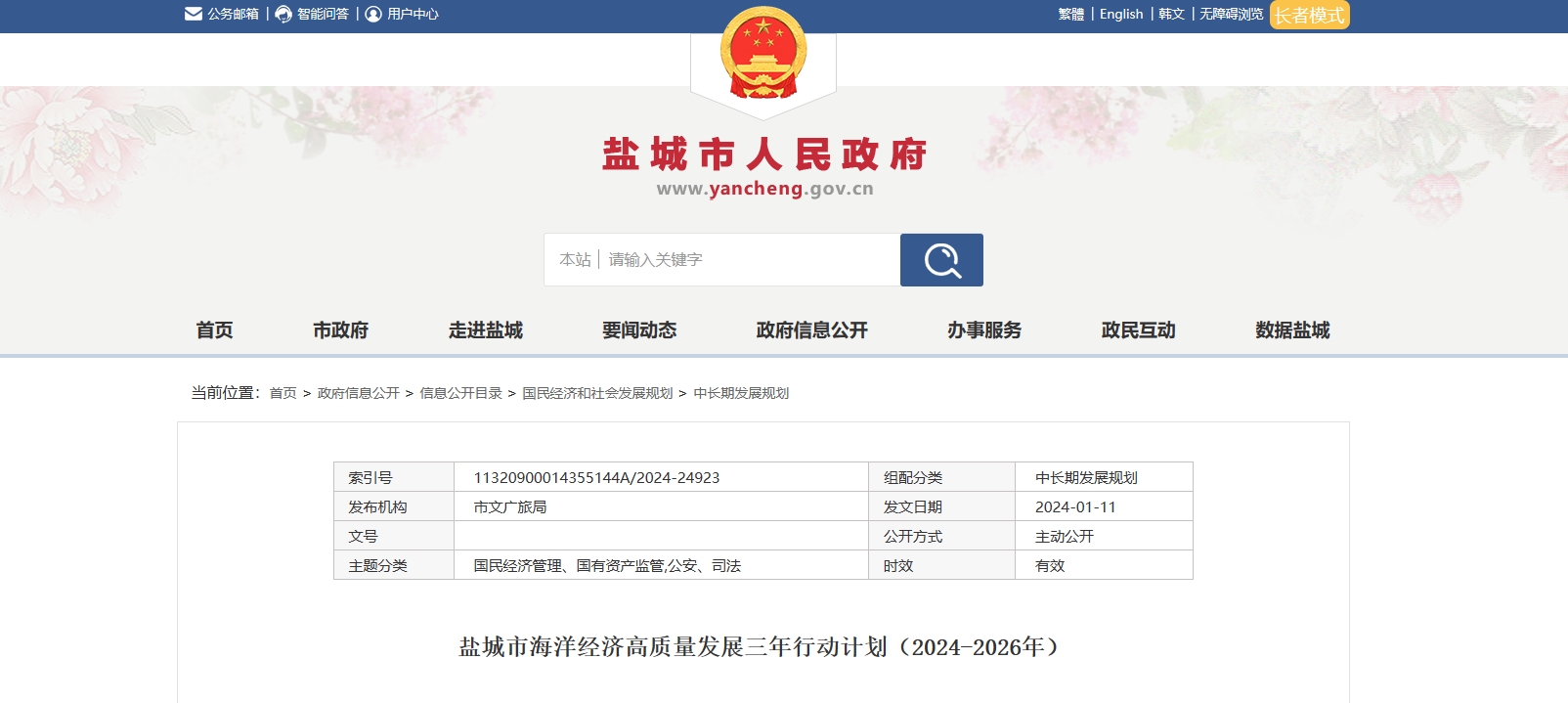Click the 信息公开目录 breadcrumb link
Image resolution: width=1568 pixels, height=703 pixels.
coord(460,393)
